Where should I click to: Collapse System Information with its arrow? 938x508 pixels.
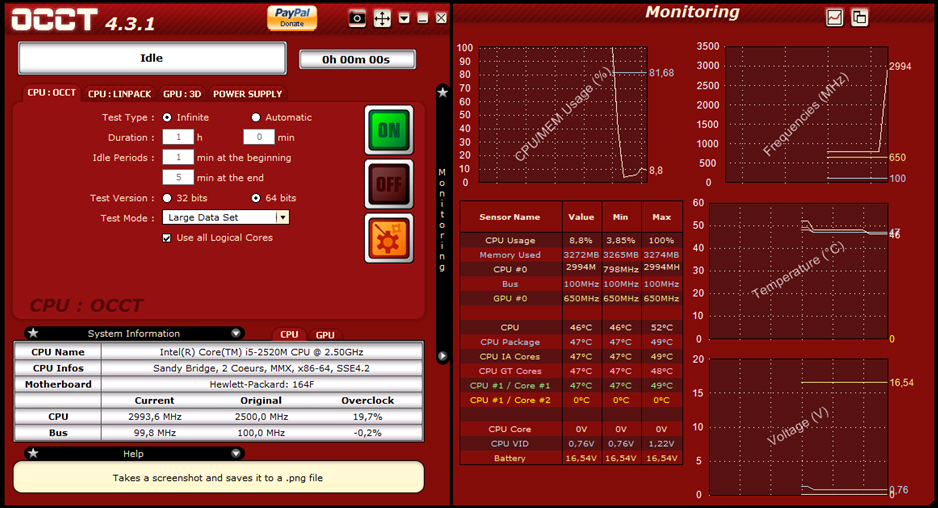[236, 333]
